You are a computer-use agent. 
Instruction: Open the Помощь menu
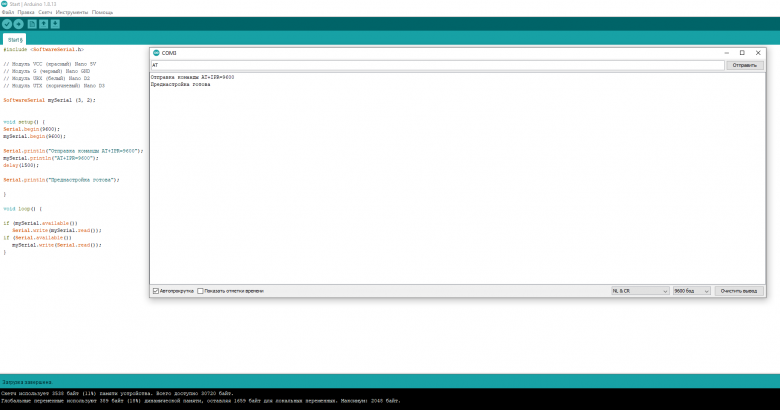102,12
